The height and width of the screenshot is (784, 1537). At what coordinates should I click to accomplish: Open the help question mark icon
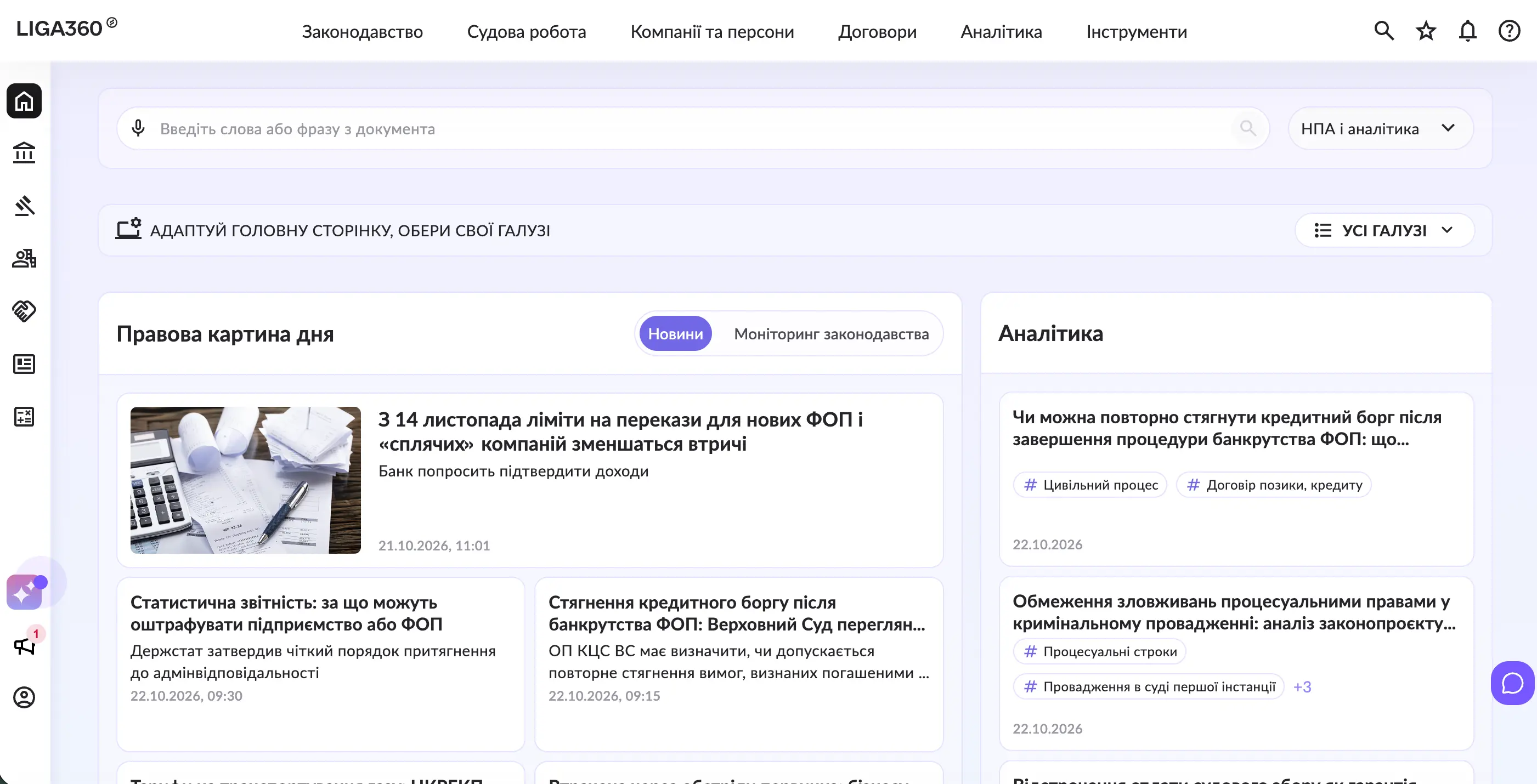click(1510, 30)
